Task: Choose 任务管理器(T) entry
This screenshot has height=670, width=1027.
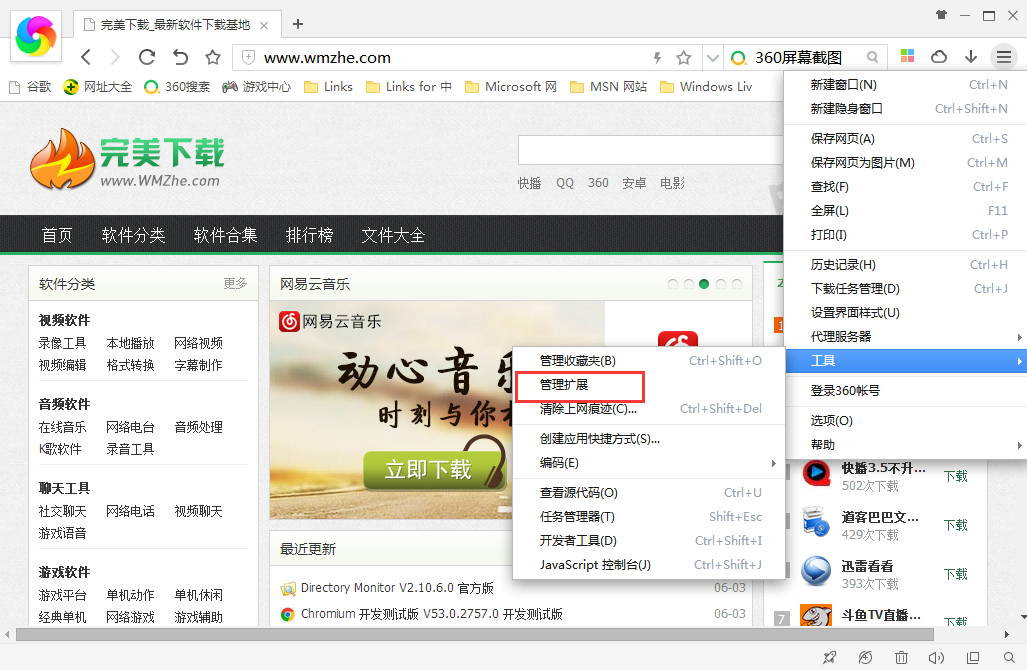Action: pyautogui.click(x=649, y=517)
